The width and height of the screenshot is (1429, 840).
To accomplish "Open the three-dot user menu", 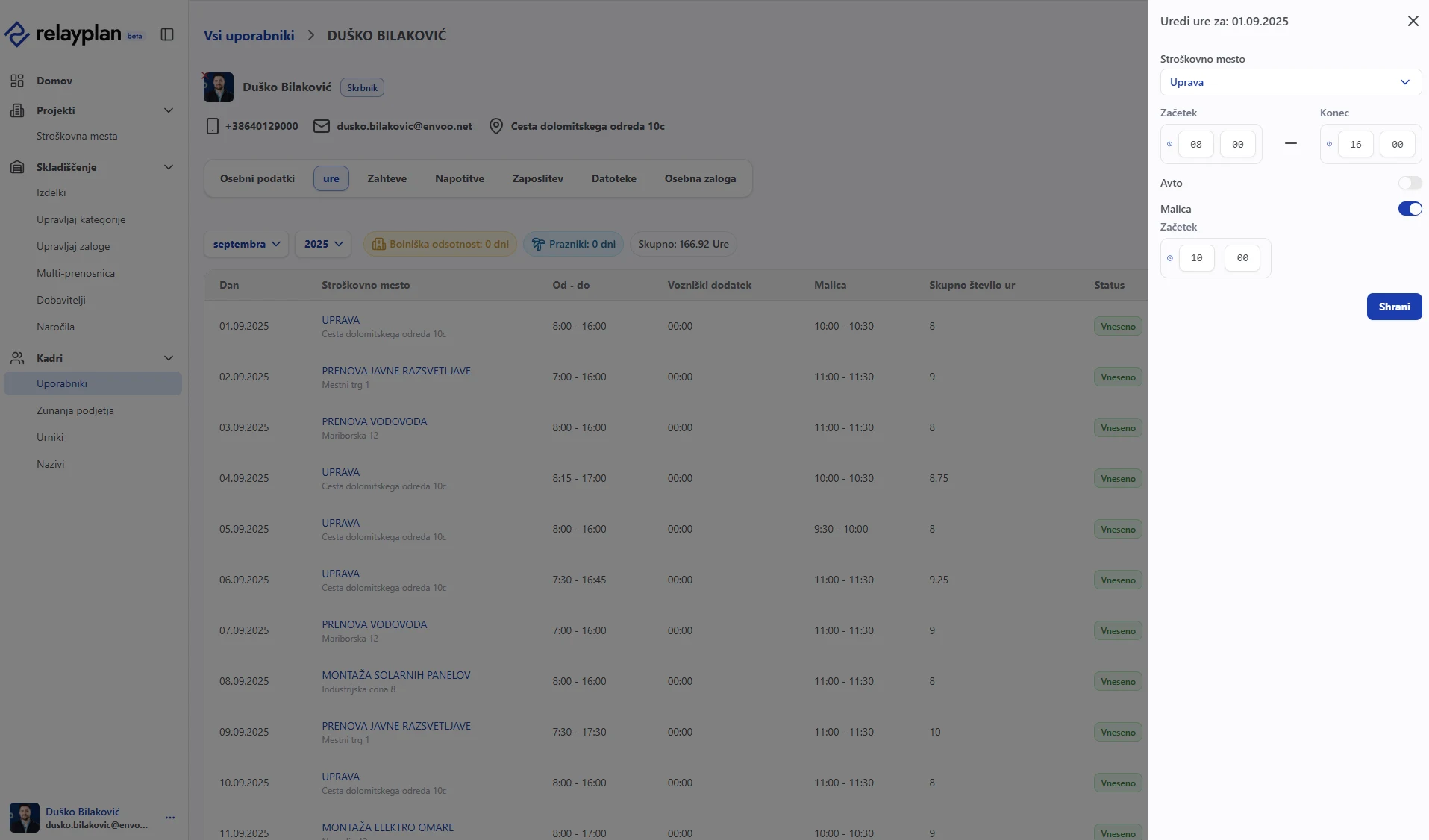I will coord(170,818).
